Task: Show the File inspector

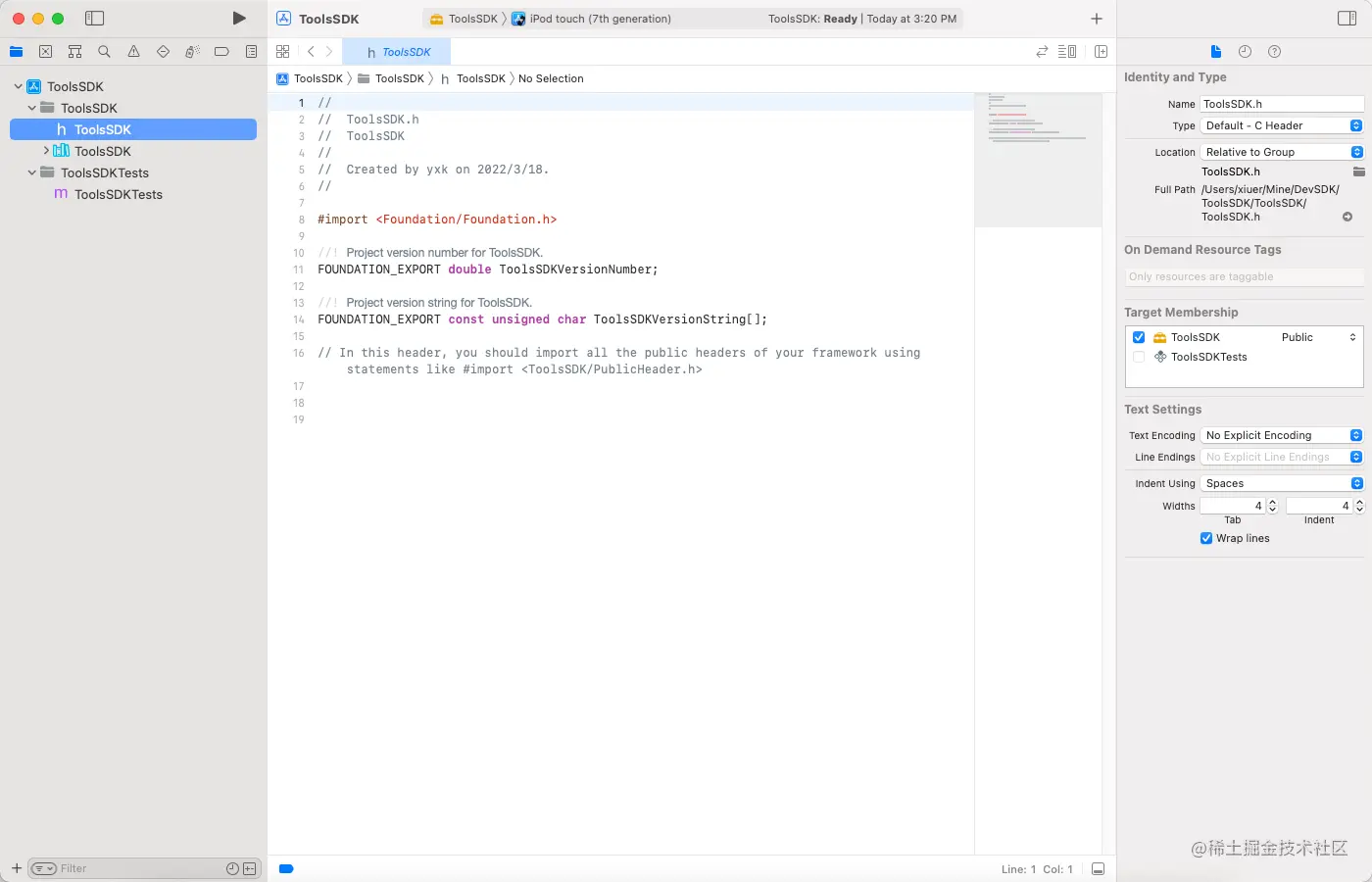Action: (1216, 52)
